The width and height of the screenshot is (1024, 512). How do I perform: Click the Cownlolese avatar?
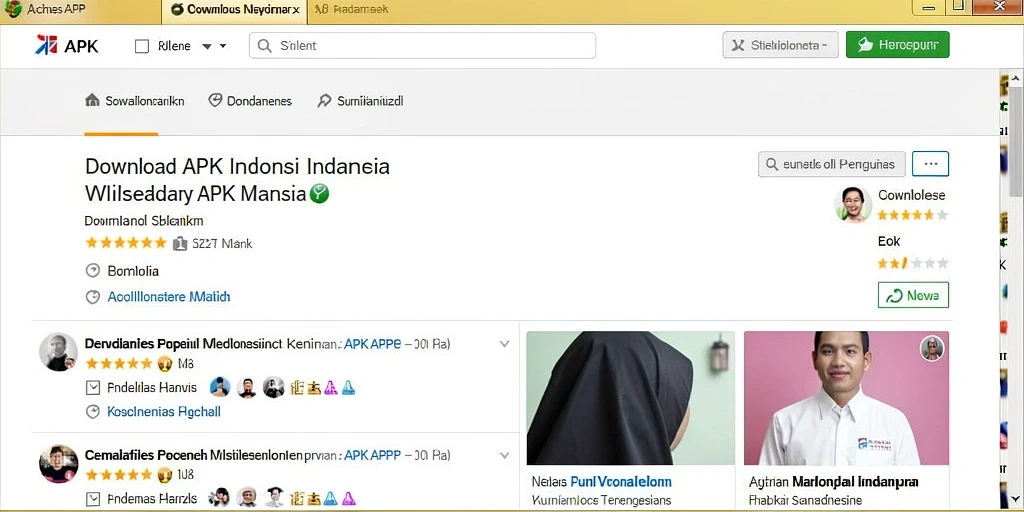coord(853,204)
